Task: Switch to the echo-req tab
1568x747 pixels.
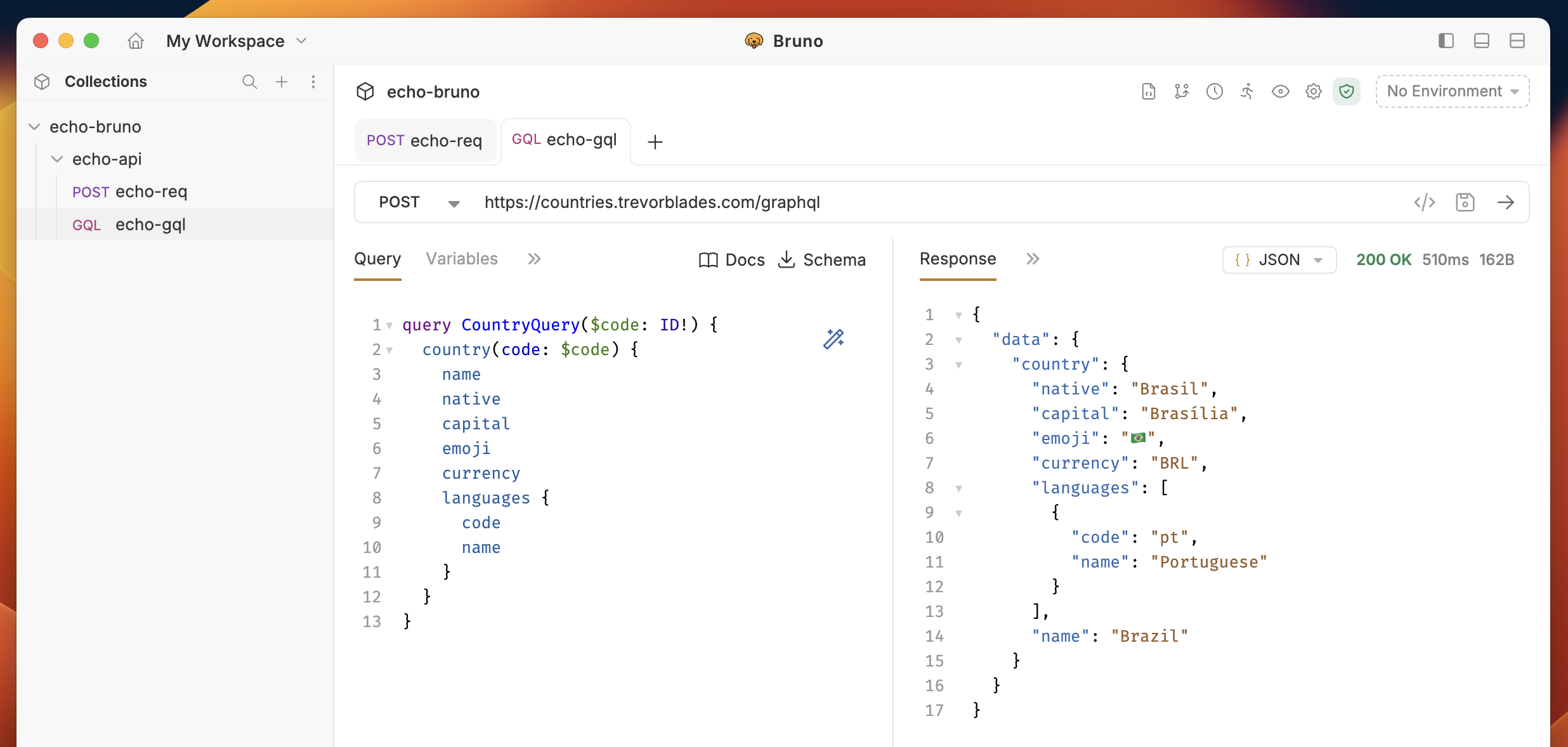Action: [x=426, y=140]
